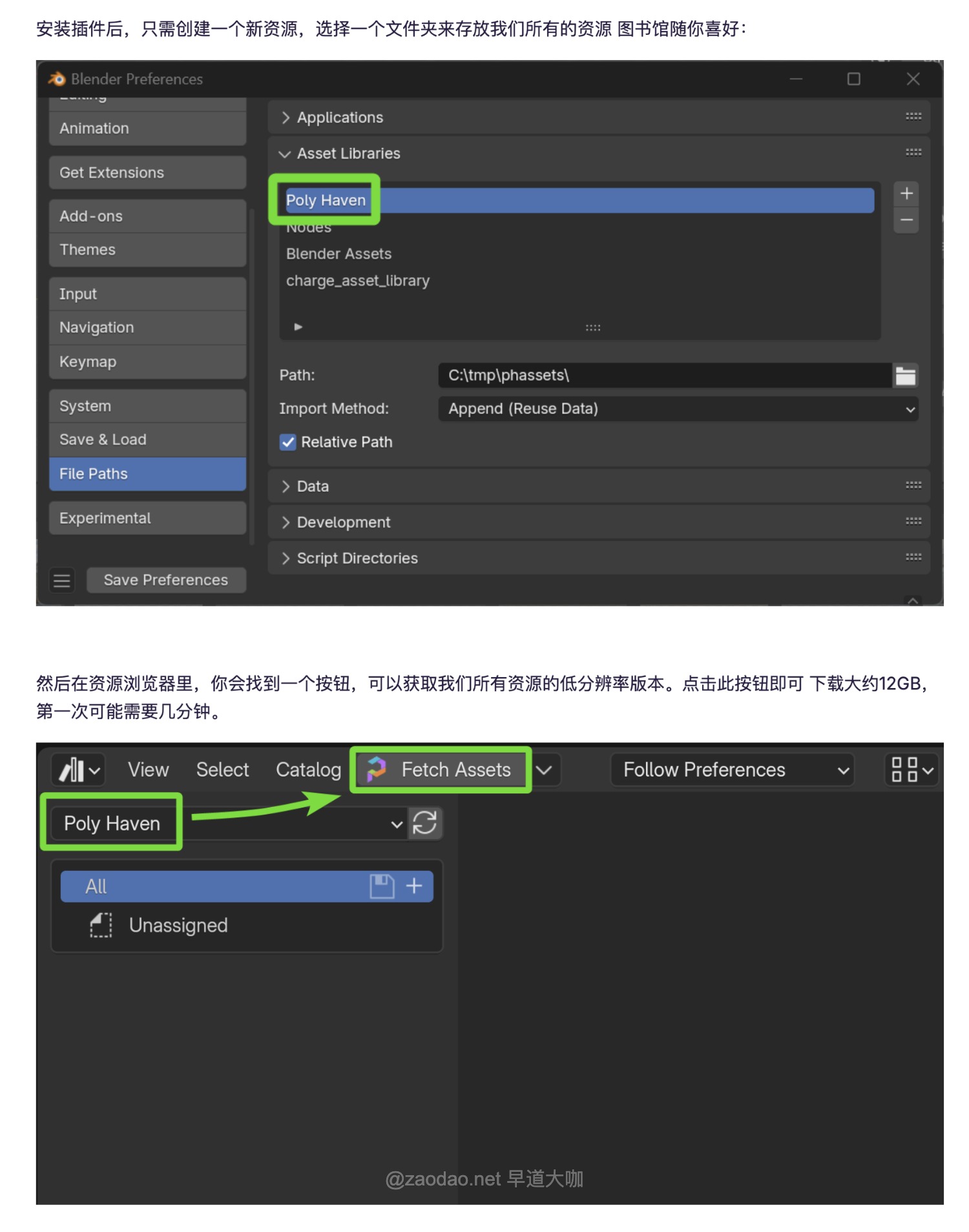The height and width of the screenshot is (1232, 969).
Task: Open the Import Method dropdown
Action: point(678,409)
